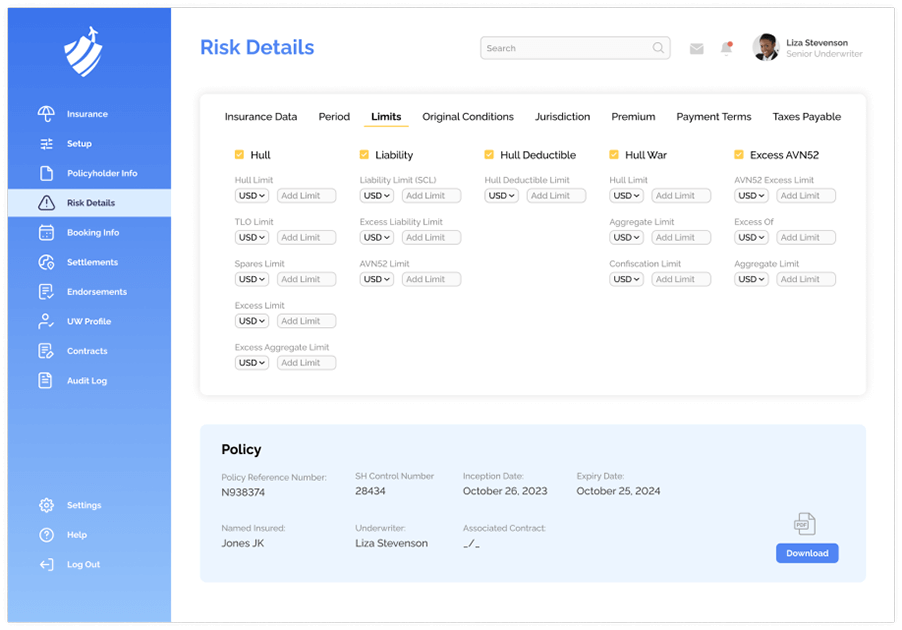The width and height of the screenshot is (902, 630).
Task: Open the notifications bell icon
Action: coord(727,48)
